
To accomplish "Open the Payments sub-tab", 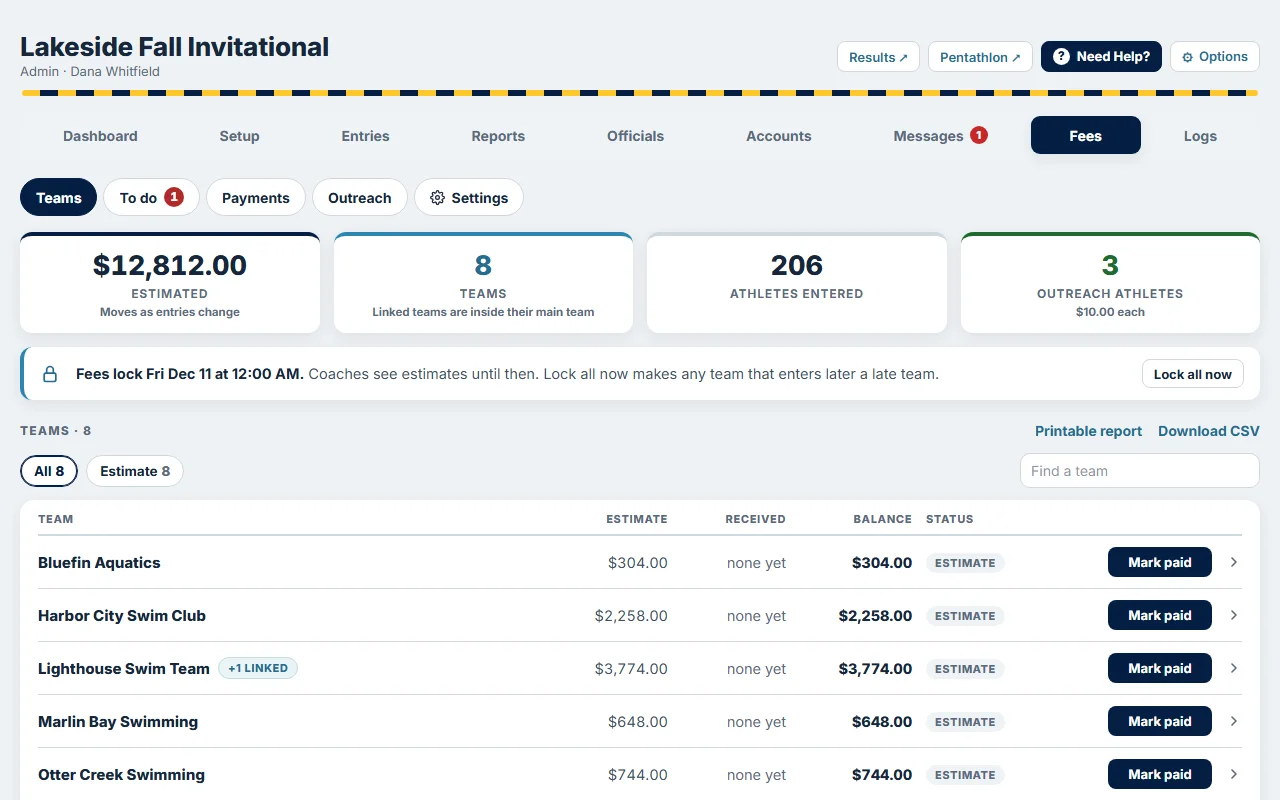I will [256, 198].
